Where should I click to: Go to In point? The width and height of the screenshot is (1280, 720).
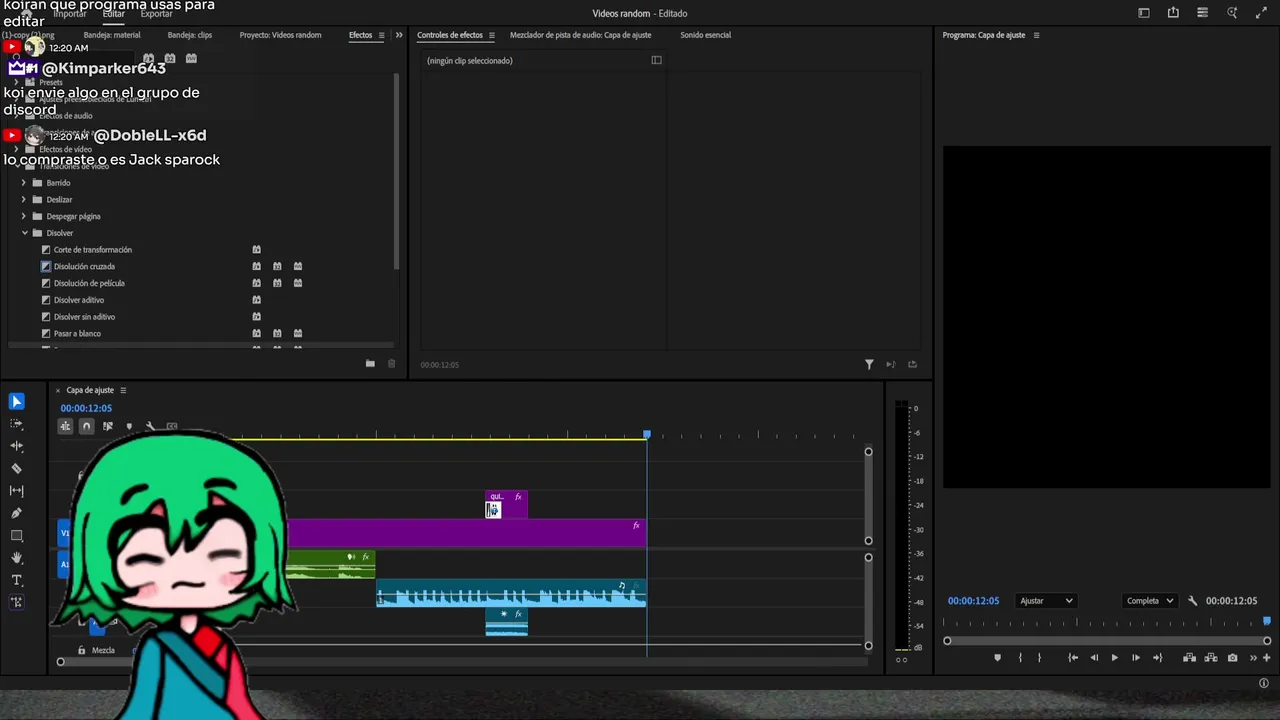pos(1073,658)
